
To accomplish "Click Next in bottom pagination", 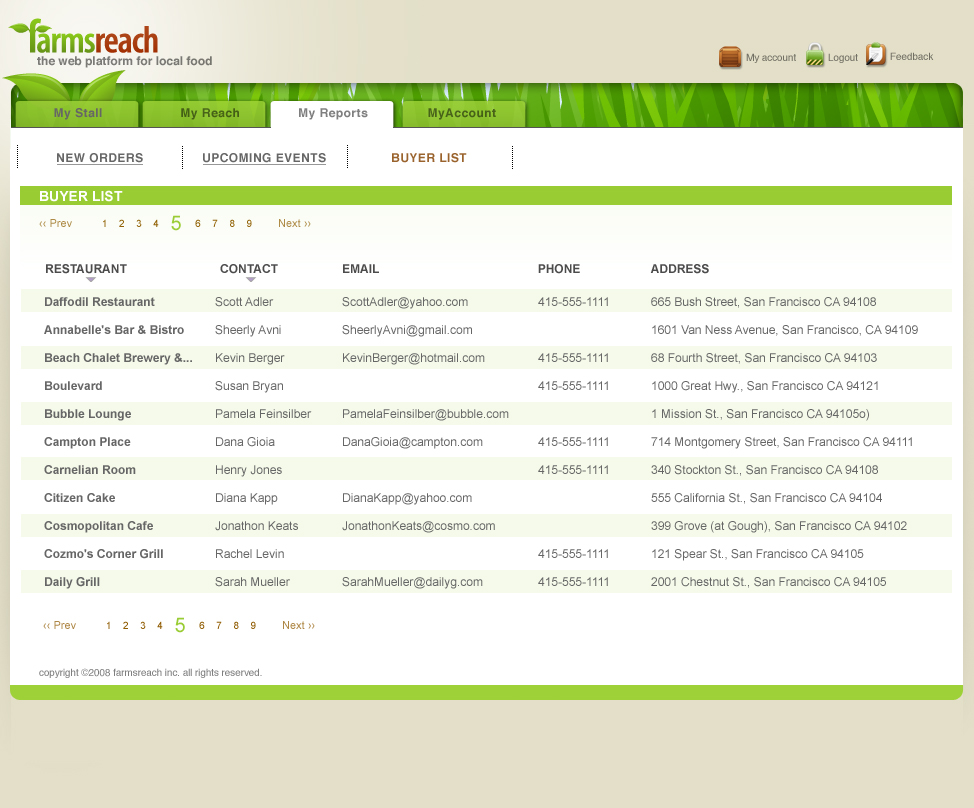I will (298, 626).
